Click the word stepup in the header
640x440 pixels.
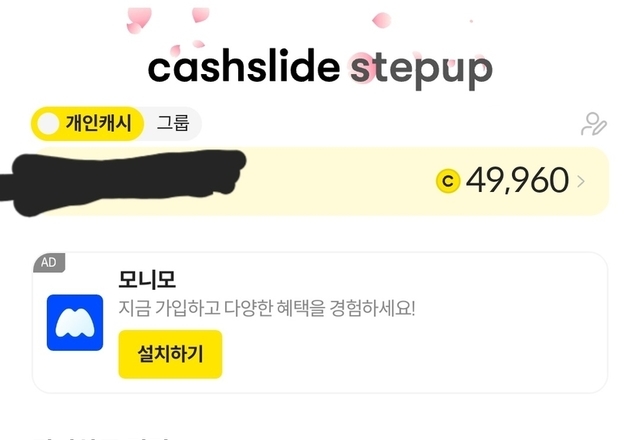click(421, 68)
